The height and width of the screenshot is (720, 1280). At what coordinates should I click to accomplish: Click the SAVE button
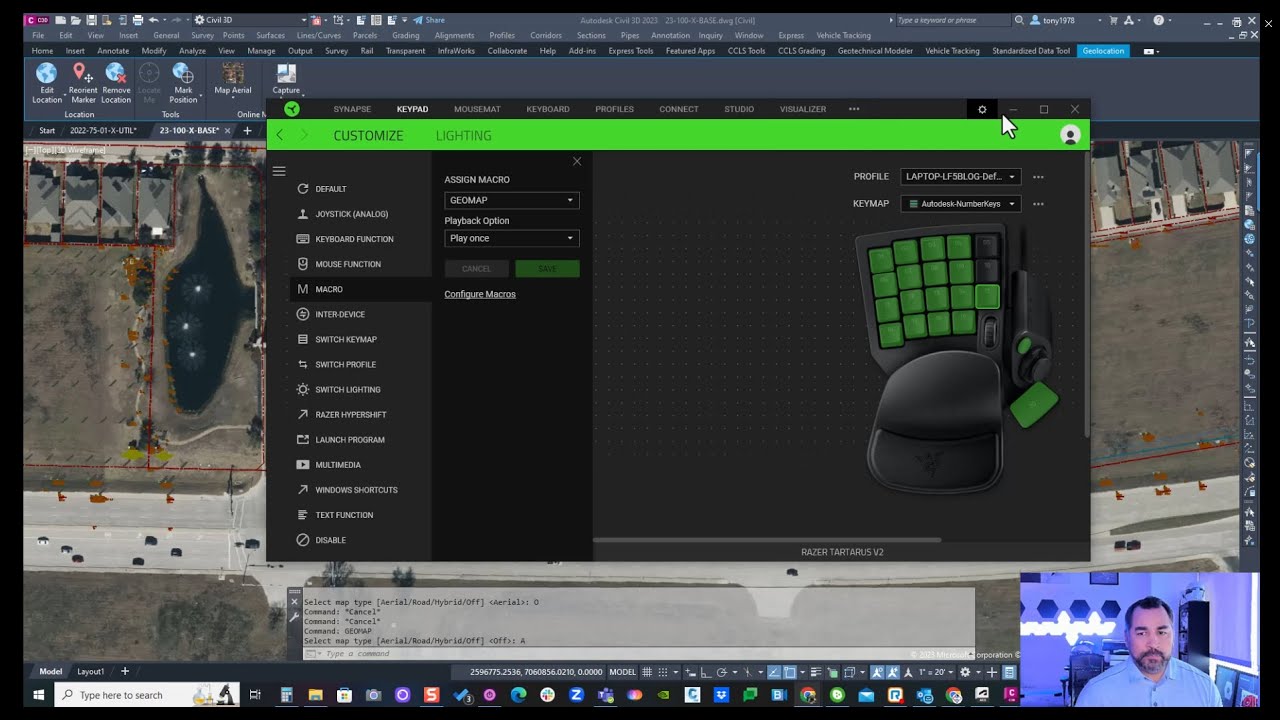tap(547, 269)
